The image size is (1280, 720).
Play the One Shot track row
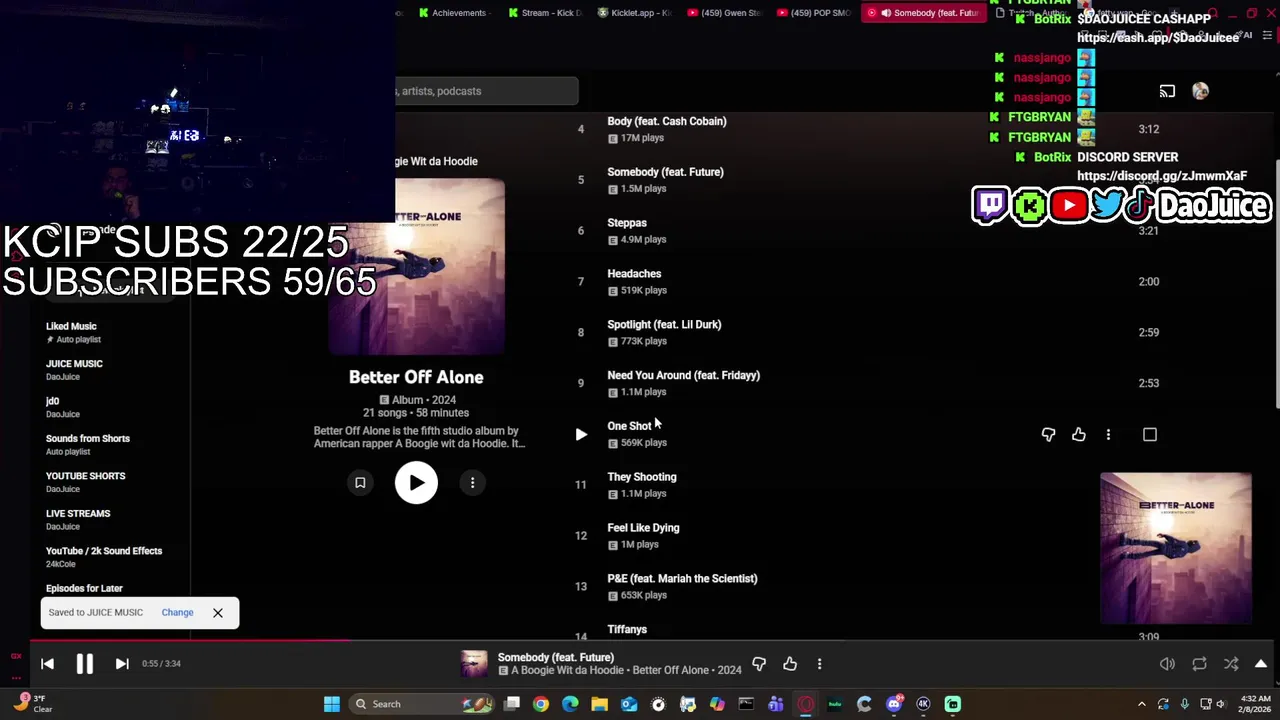click(581, 434)
